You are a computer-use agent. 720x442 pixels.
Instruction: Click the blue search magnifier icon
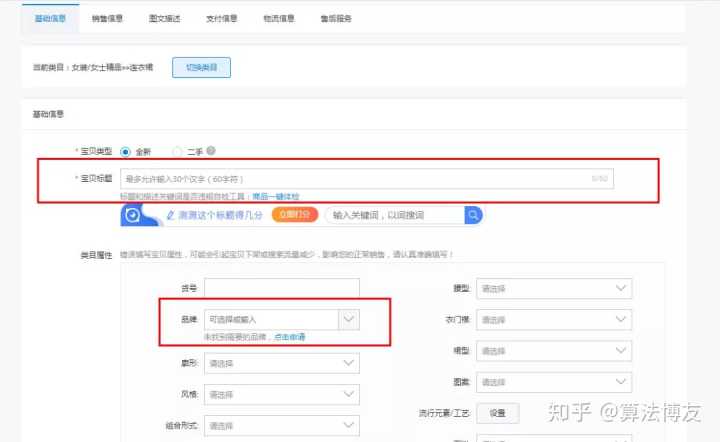pos(473,215)
